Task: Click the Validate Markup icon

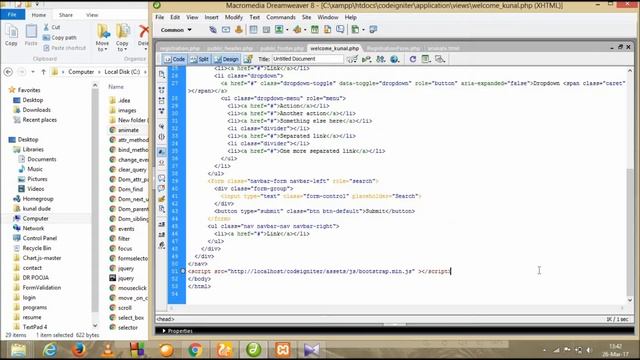Action: [367, 59]
